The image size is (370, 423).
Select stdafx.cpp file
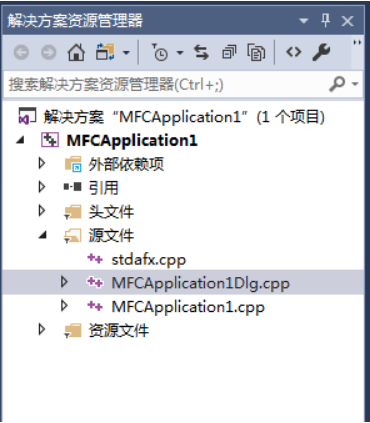coord(149,260)
